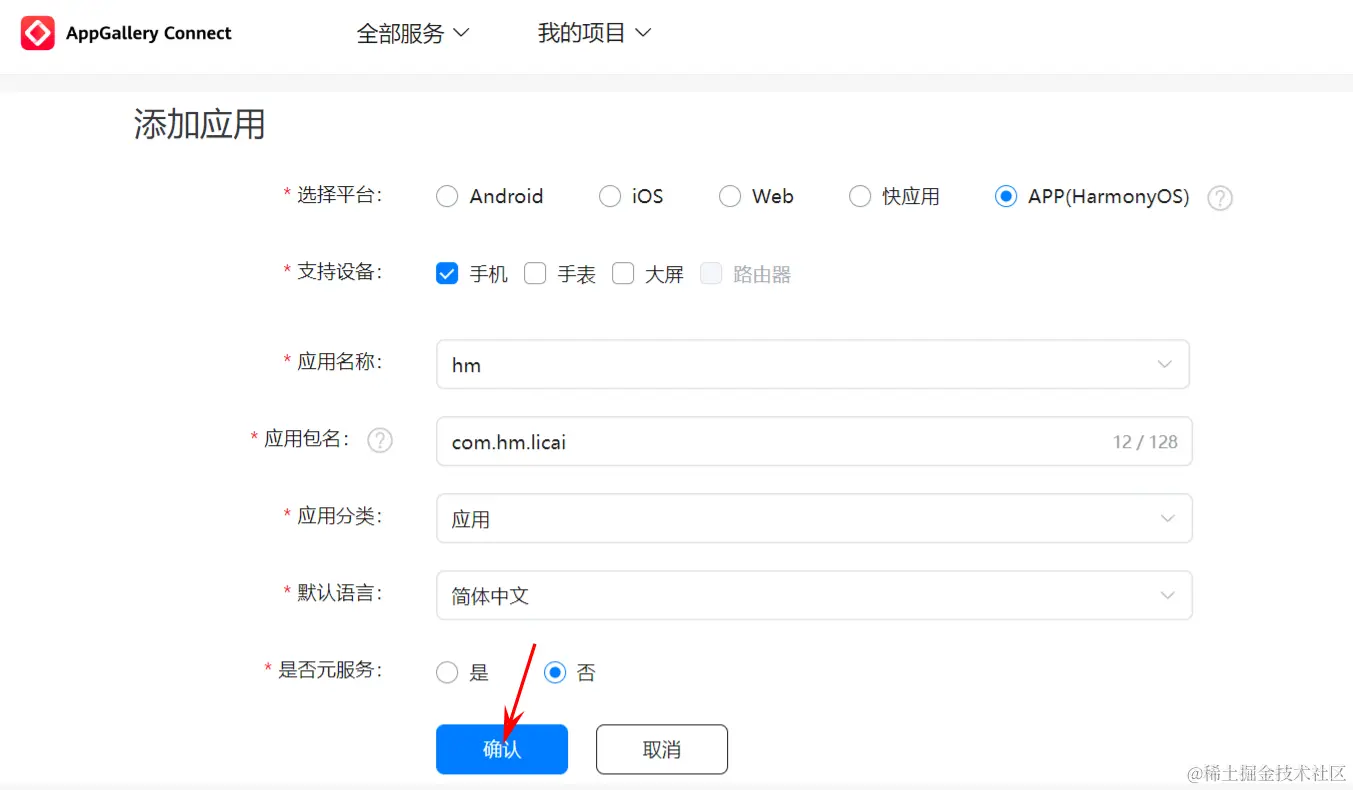Image resolution: width=1353 pixels, height=790 pixels.
Task: Open the 默认语言 dropdown showing 简体中文
Action: pos(814,595)
